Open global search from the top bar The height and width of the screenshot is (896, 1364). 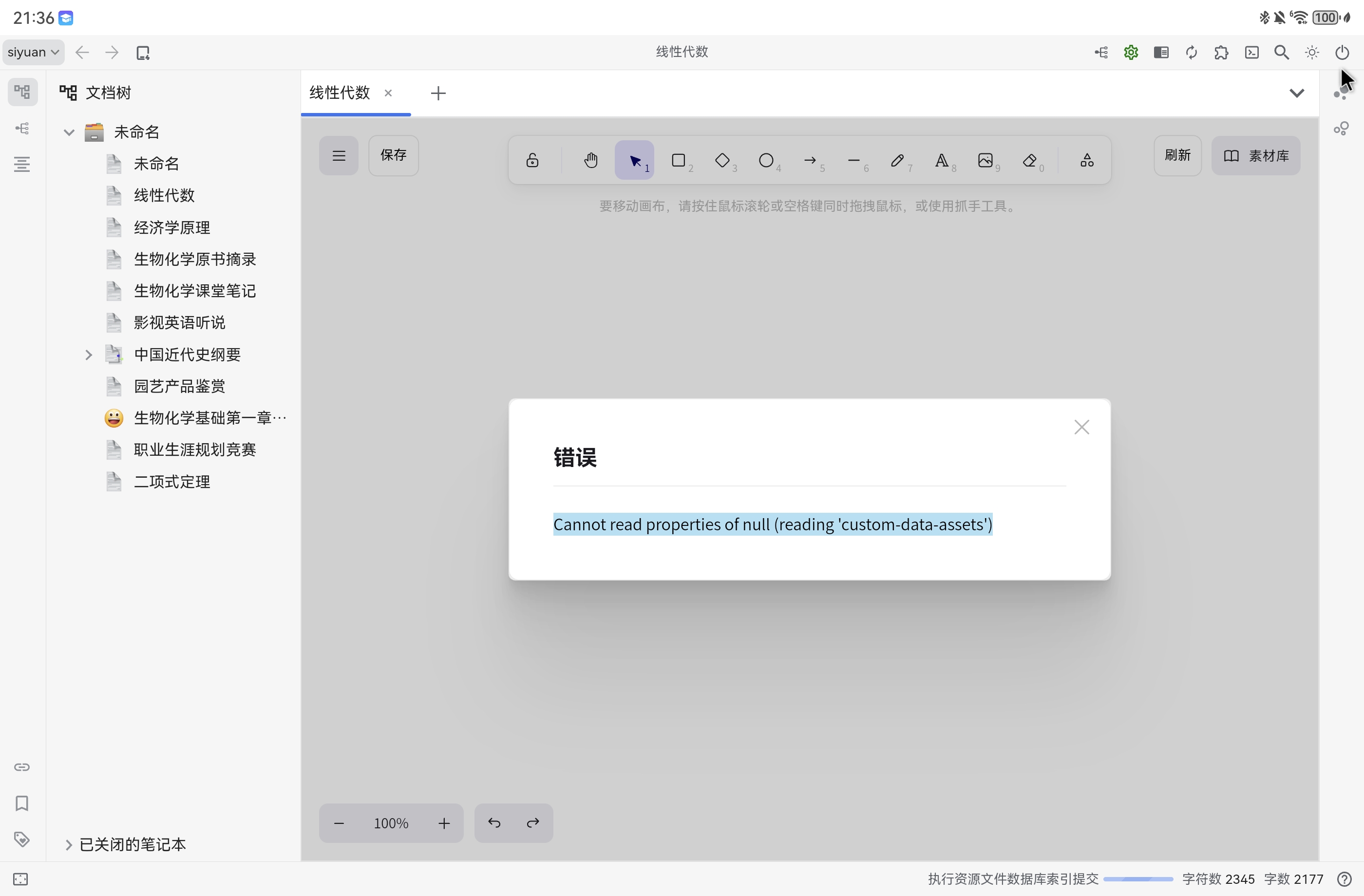[x=1282, y=52]
